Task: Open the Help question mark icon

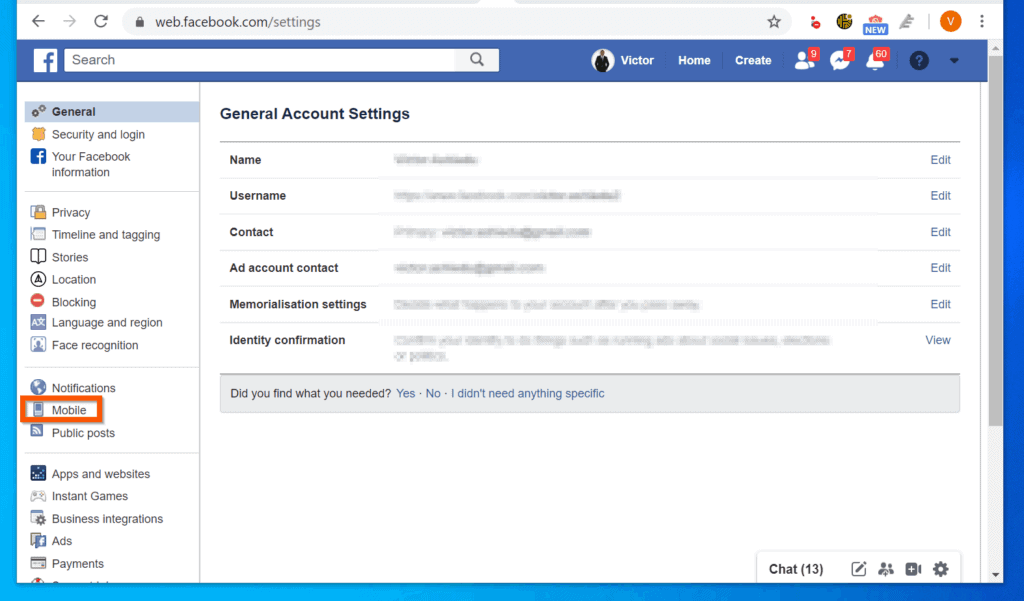Action: pyautogui.click(x=918, y=60)
